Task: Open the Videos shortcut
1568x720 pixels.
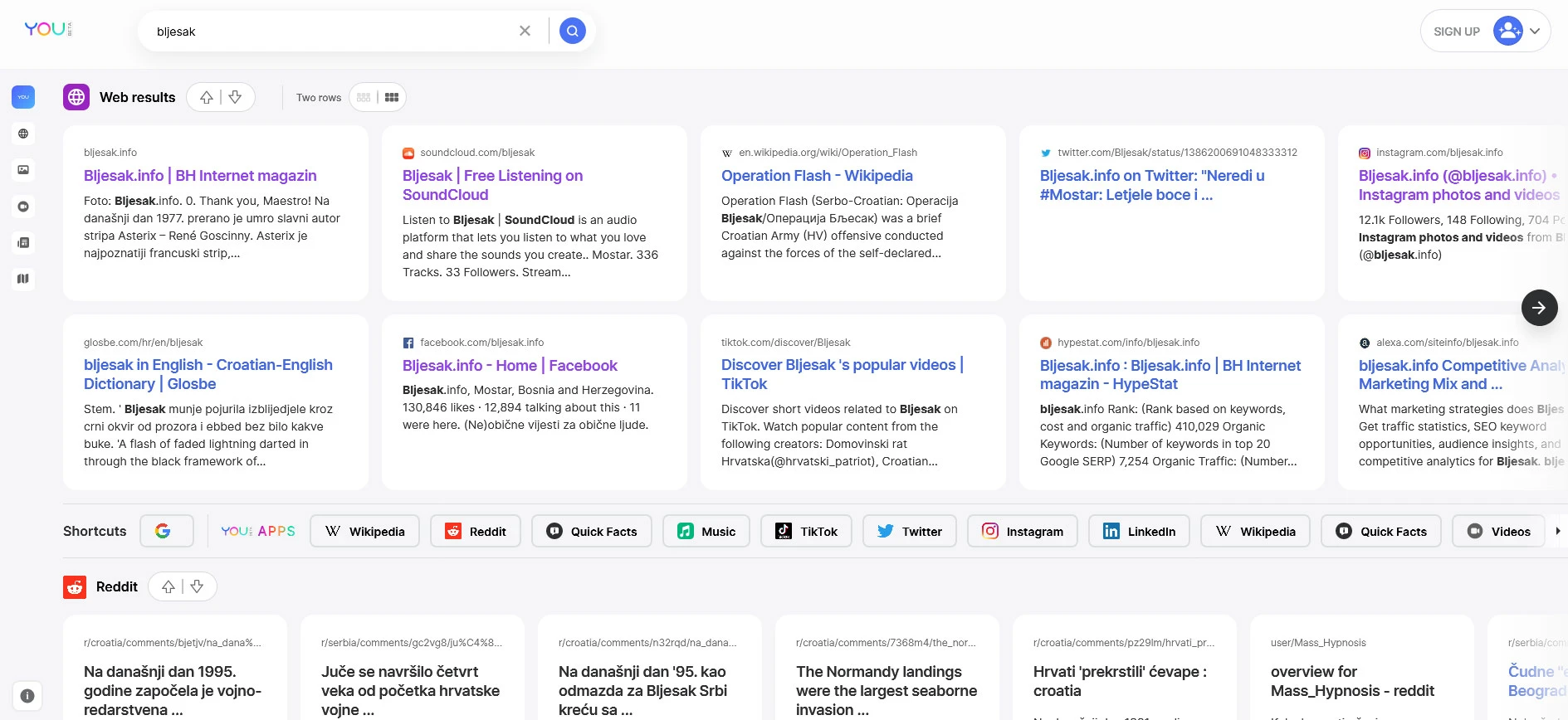Action: click(1498, 531)
